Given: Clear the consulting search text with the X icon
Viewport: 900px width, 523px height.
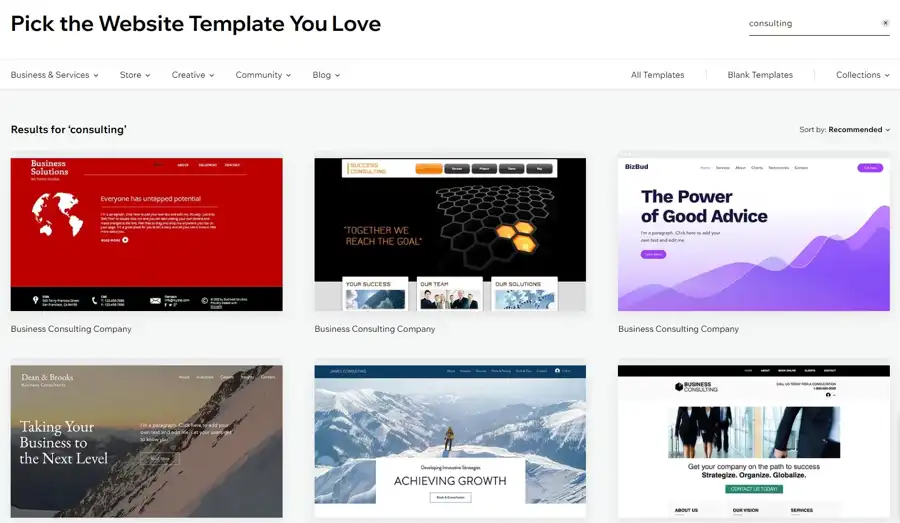Looking at the screenshot, I should coord(885,23).
